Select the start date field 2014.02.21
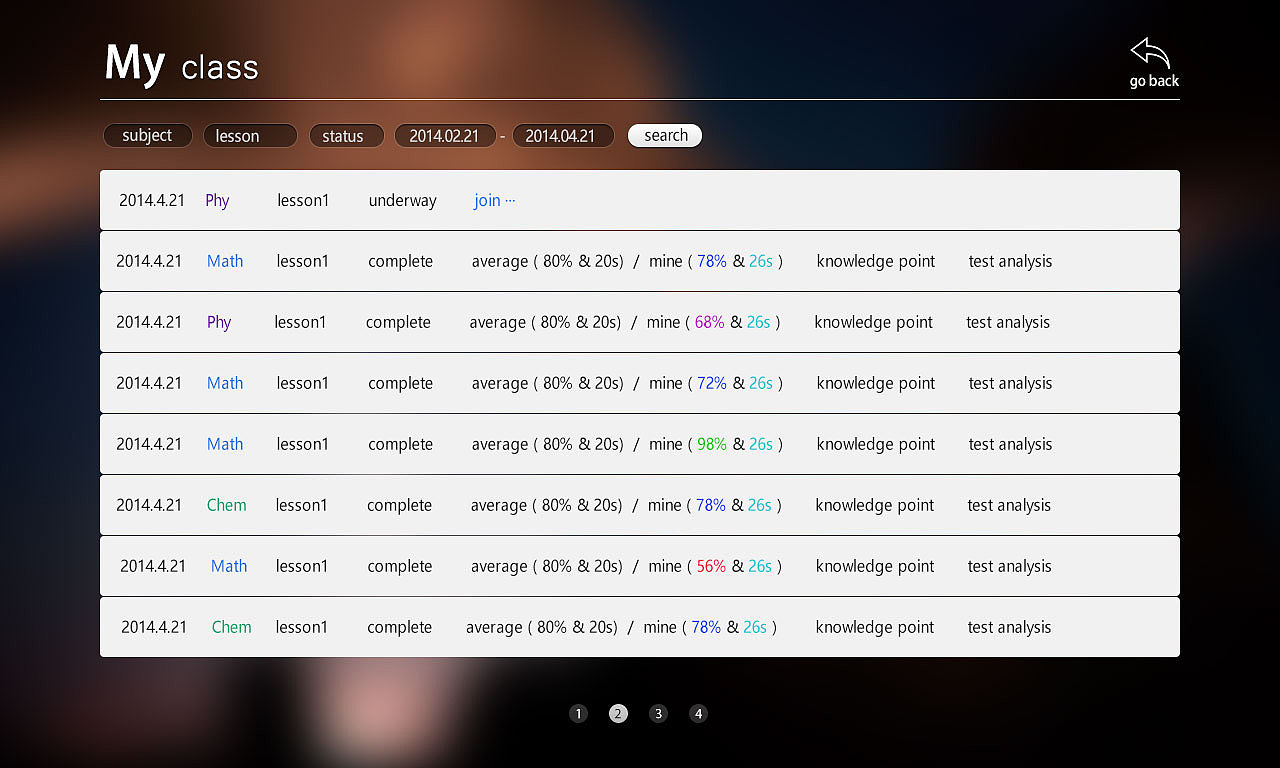1280x768 pixels. click(445, 136)
